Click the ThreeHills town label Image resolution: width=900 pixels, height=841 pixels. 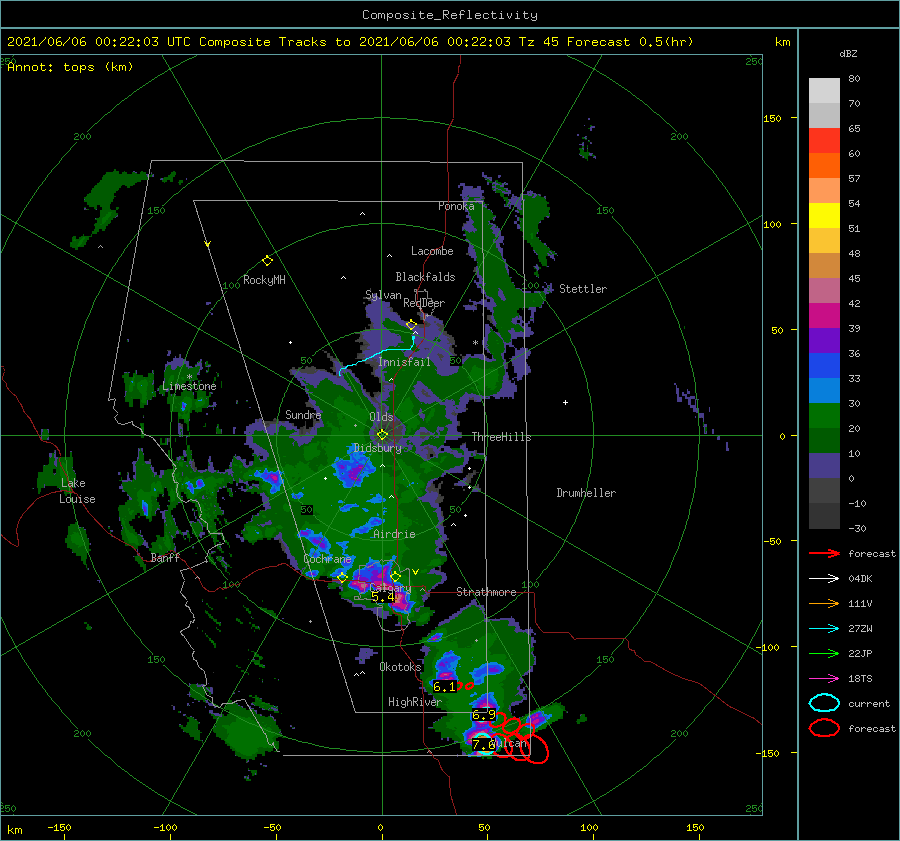pyautogui.click(x=501, y=437)
